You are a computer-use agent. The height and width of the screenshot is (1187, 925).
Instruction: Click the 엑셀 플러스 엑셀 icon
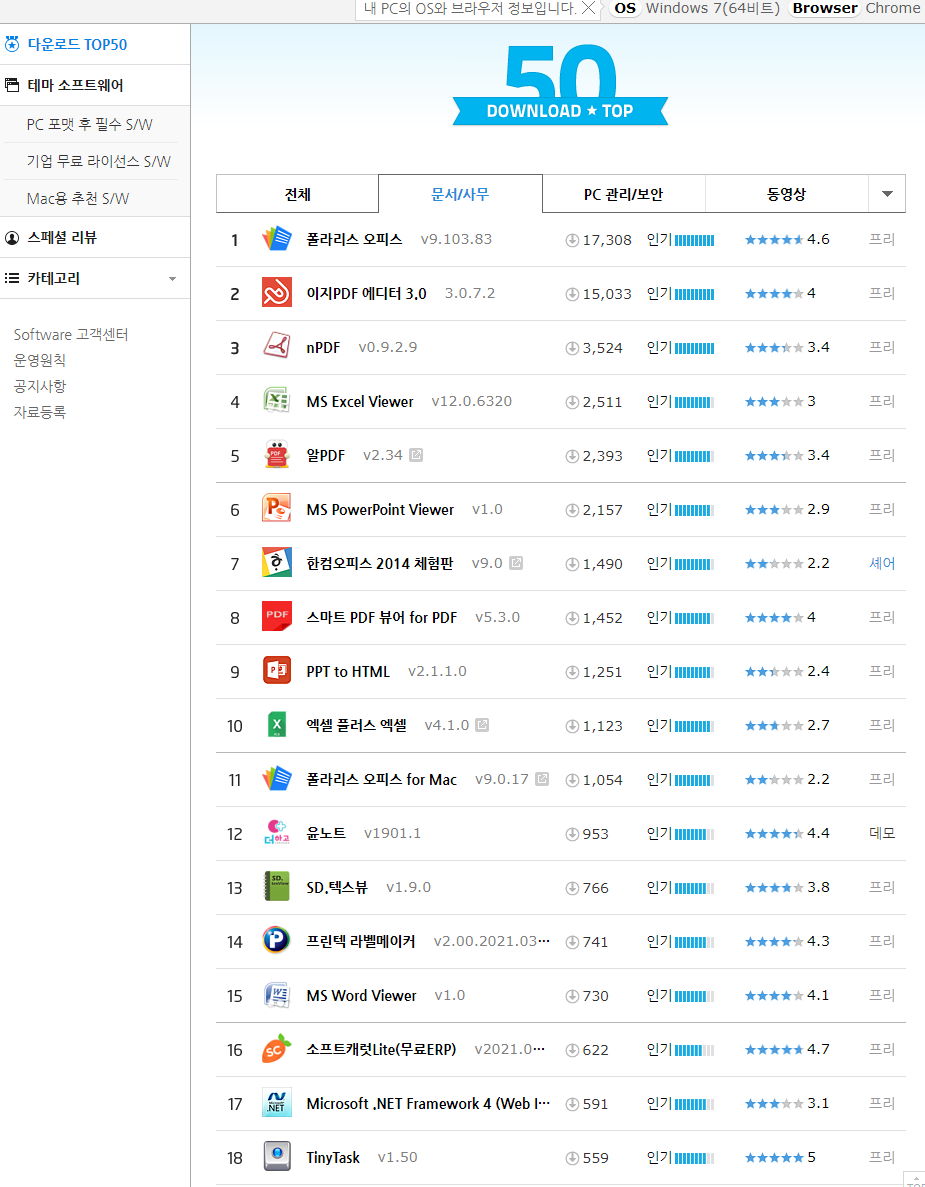tap(276, 725)
